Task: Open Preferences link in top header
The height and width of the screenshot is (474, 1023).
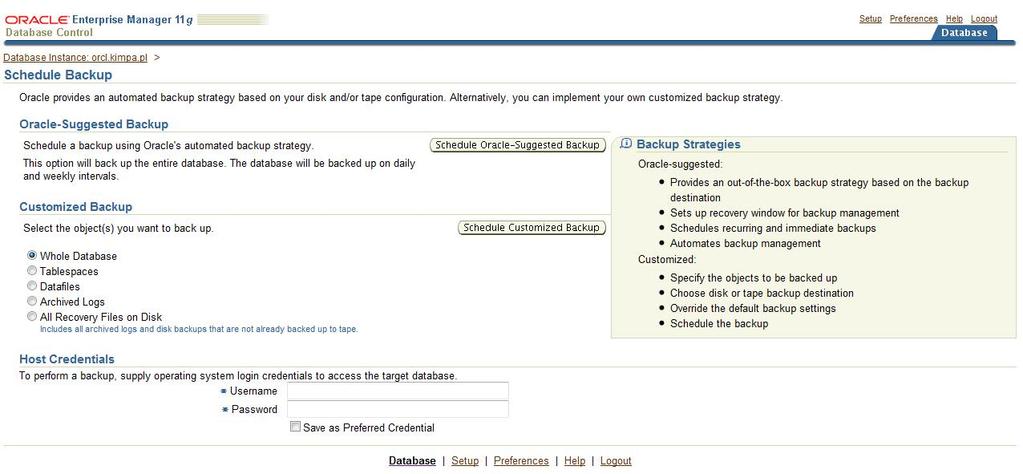Action: (x=913, y=19)
